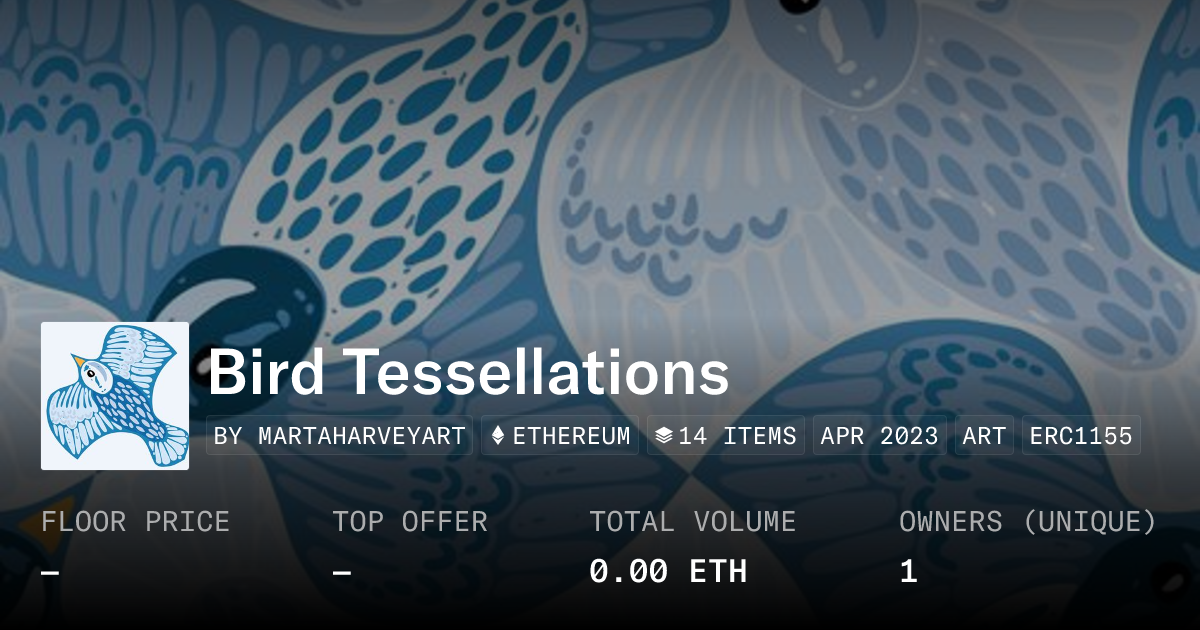Click the 0.00 ETH volume value
This screenshot has width=1200, height=630.
tap(667, 572)
